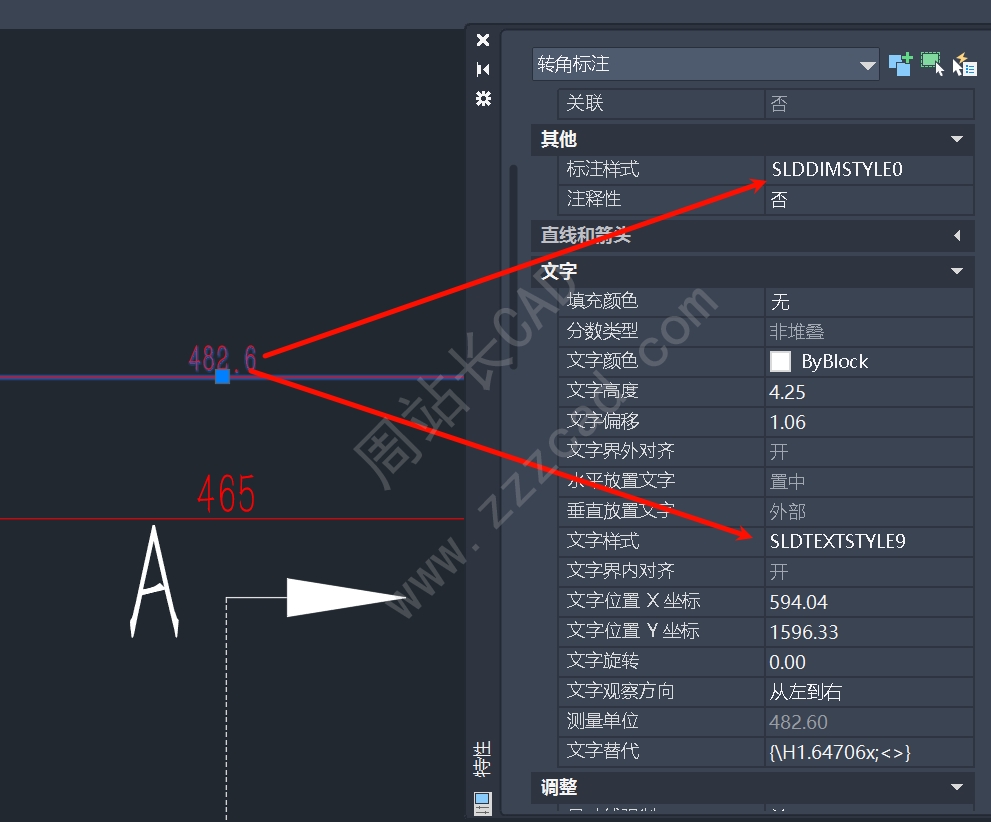Image resolution: width=991 pixels, height=822 pixels.
Task: Click the 注释性 value 否
Action: [868, 200]
